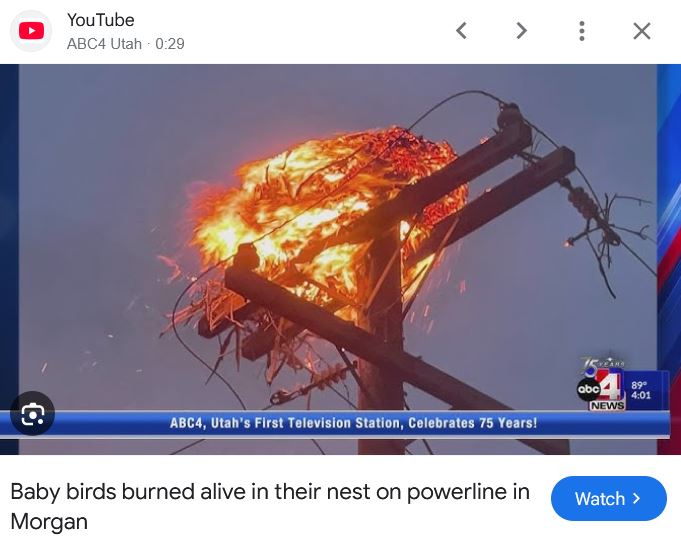Click the red YouTube logo icon
Viewport: 681px width, 545px height.
[x=31, y=31]
